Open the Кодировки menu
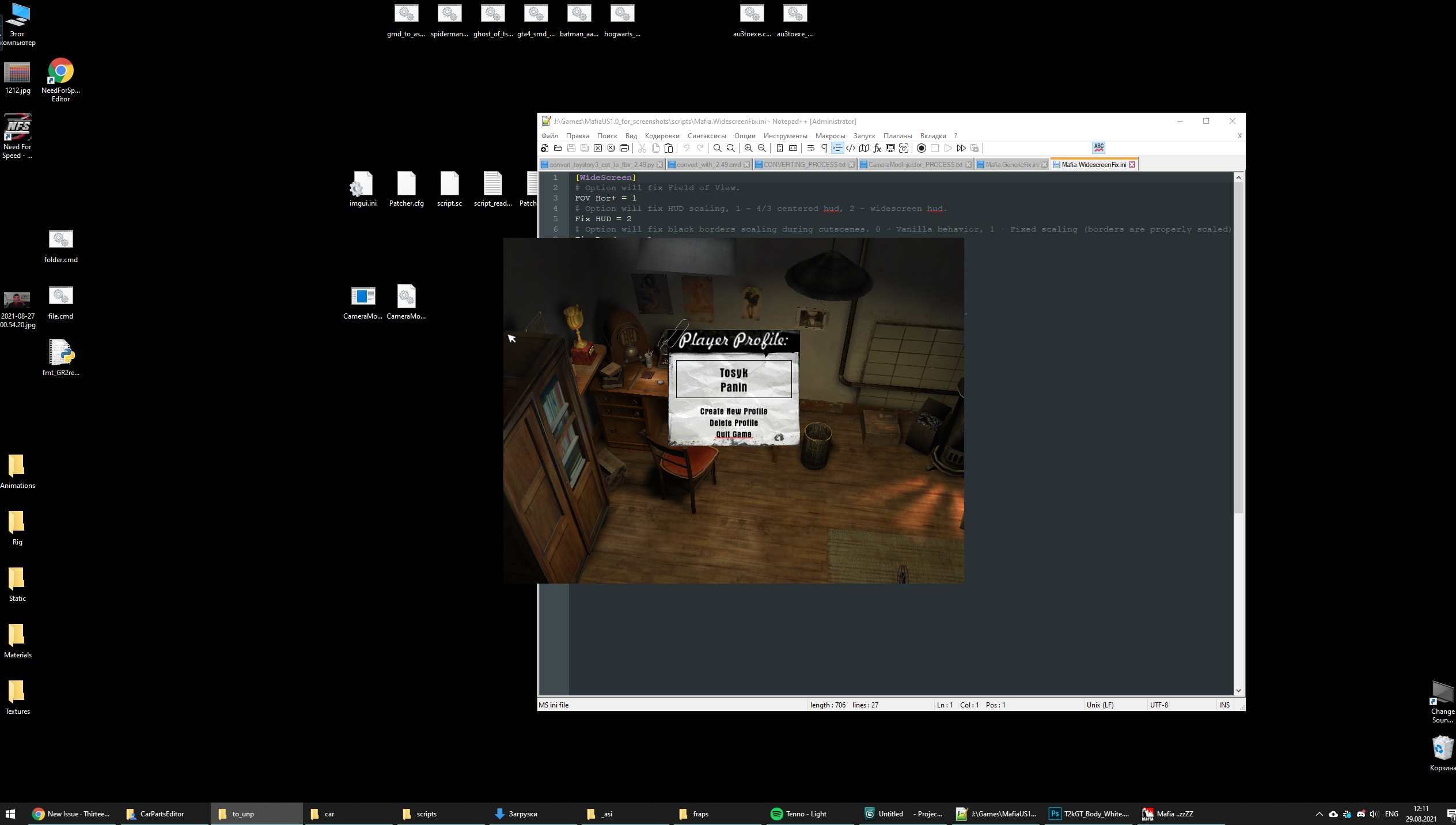1456x825 pixels. click(x=662, y=136)
